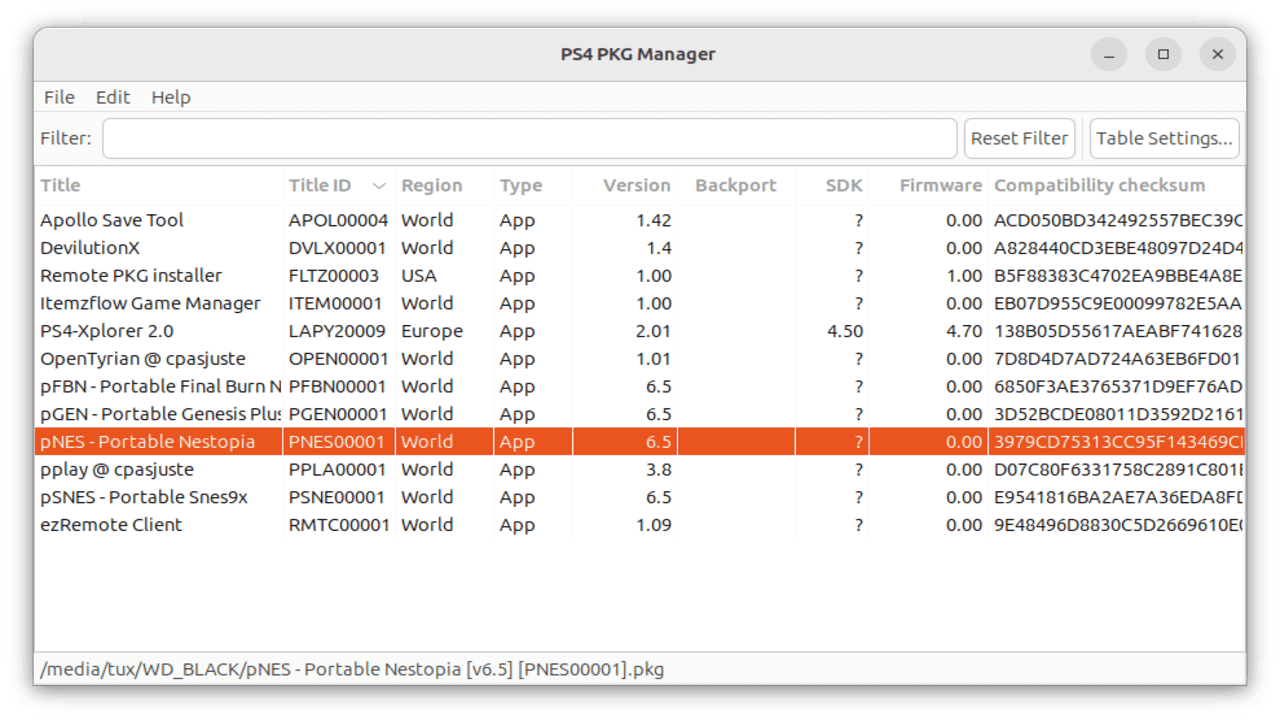Open the Help menu
The image size is (1280, 720).
171,97
